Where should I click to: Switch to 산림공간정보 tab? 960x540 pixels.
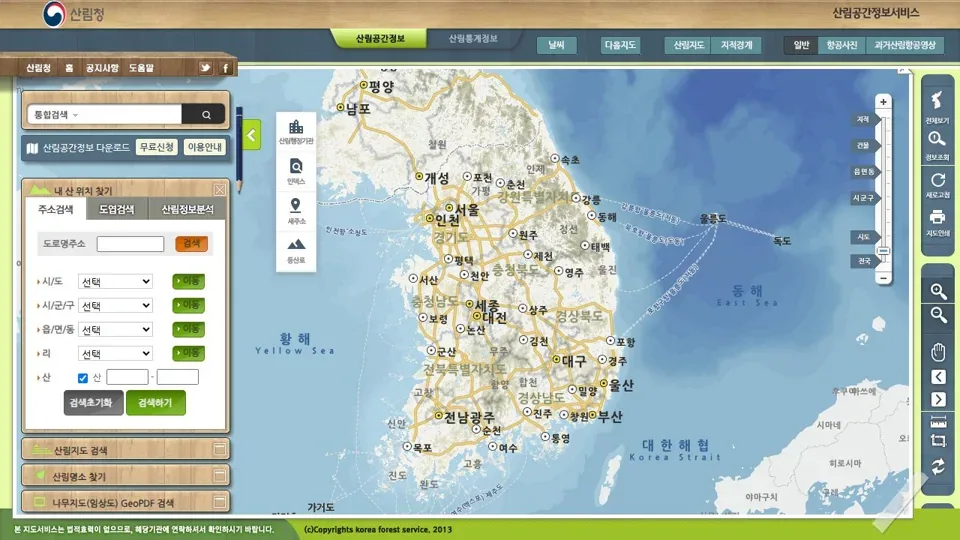[x=380, y=39]
